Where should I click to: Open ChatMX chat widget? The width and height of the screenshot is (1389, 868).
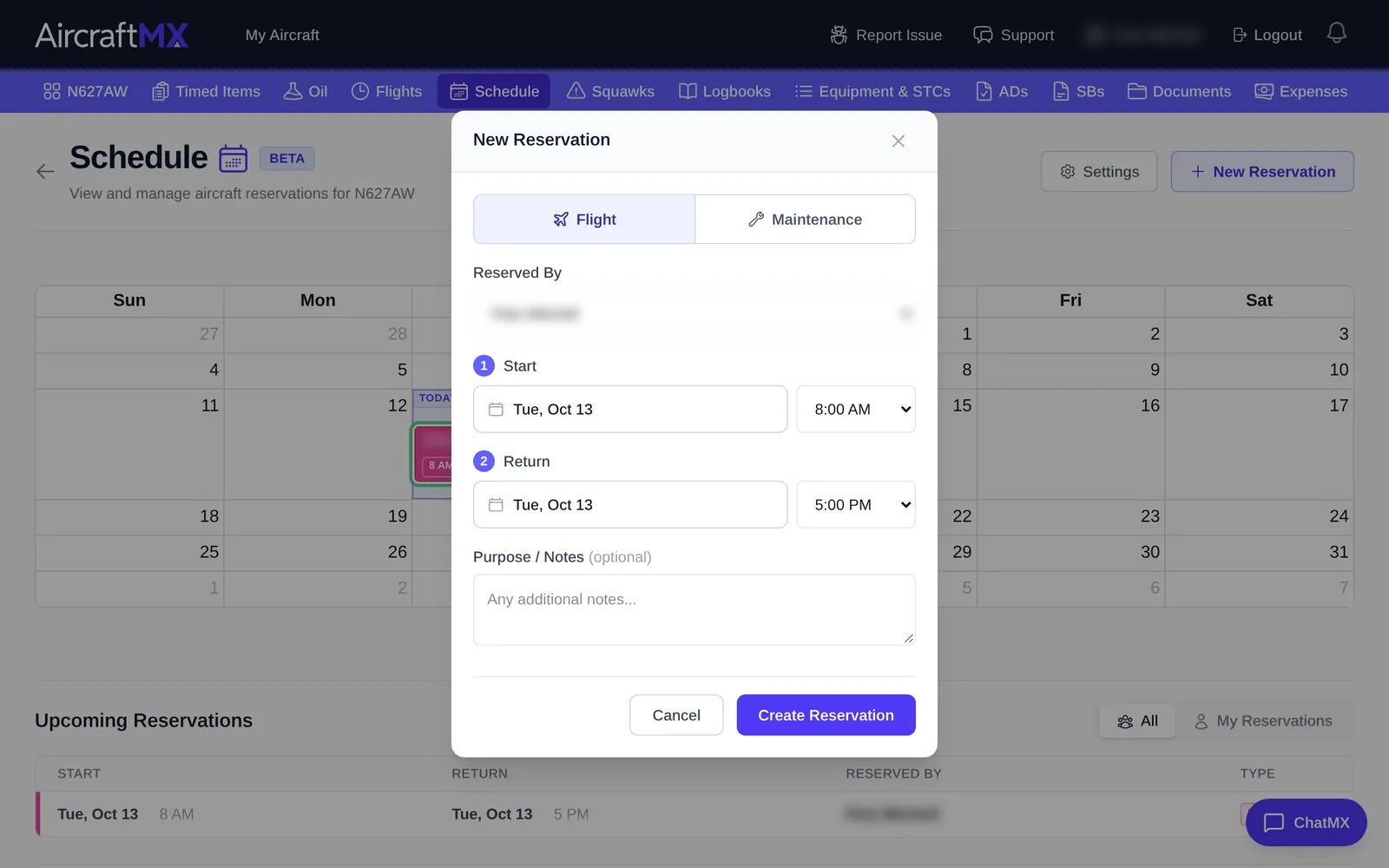point(1306,822)
